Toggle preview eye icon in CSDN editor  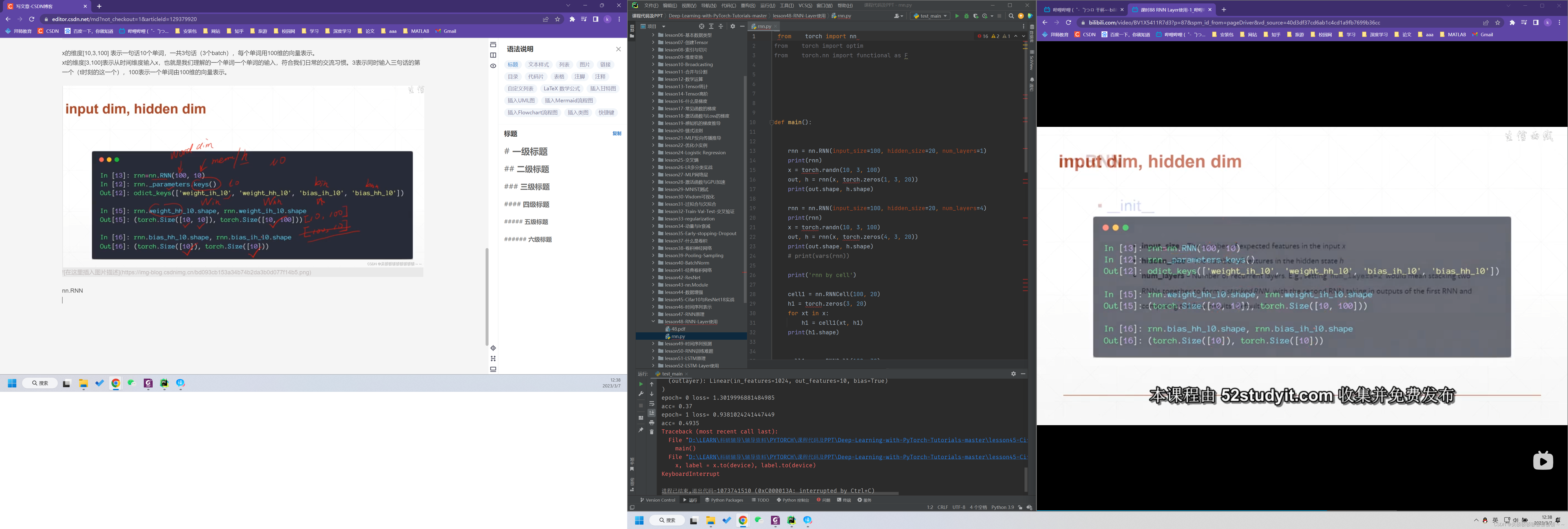pyautogui.click(x=493, y=66)
